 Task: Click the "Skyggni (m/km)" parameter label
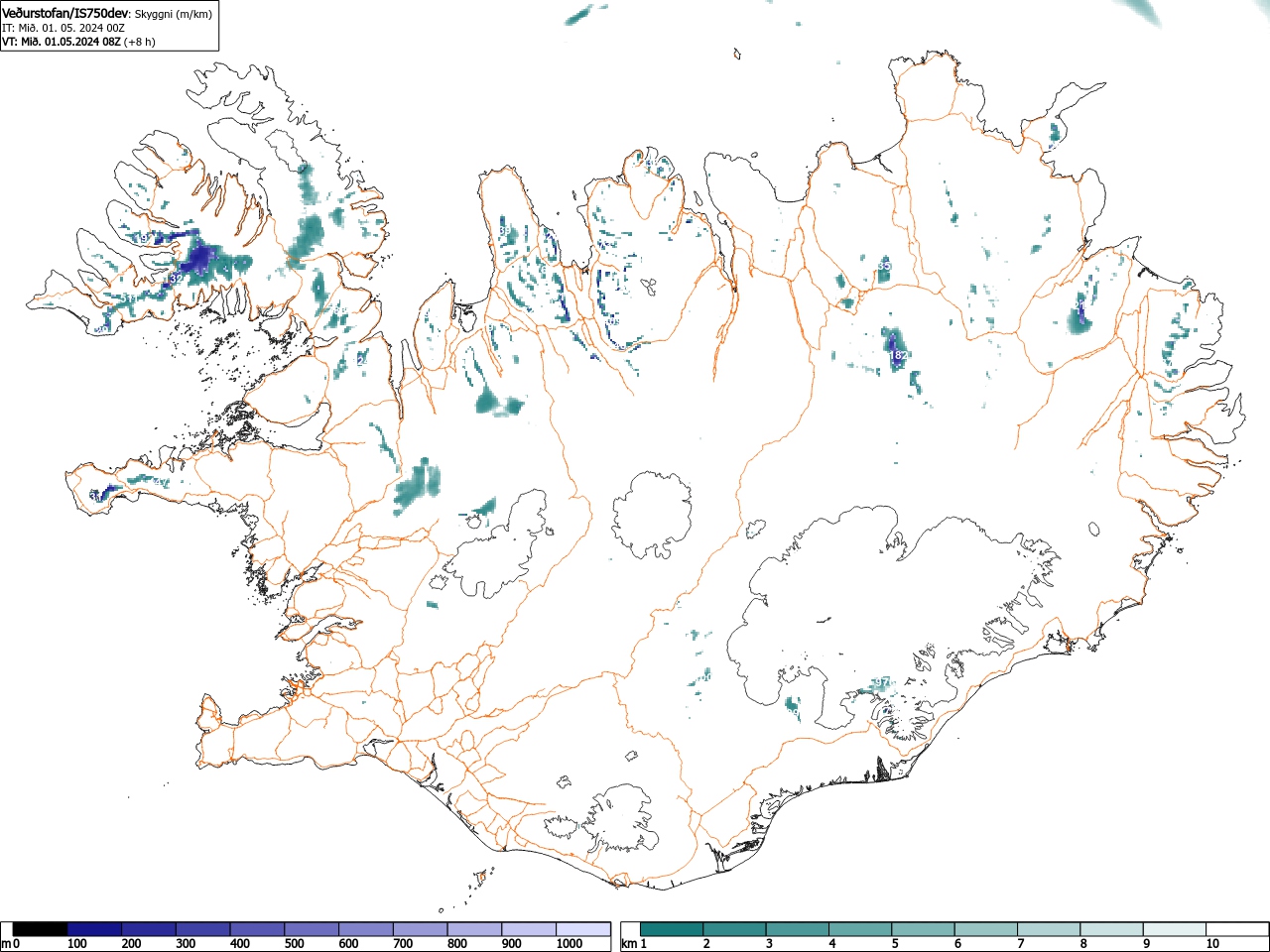pos(173,14)
